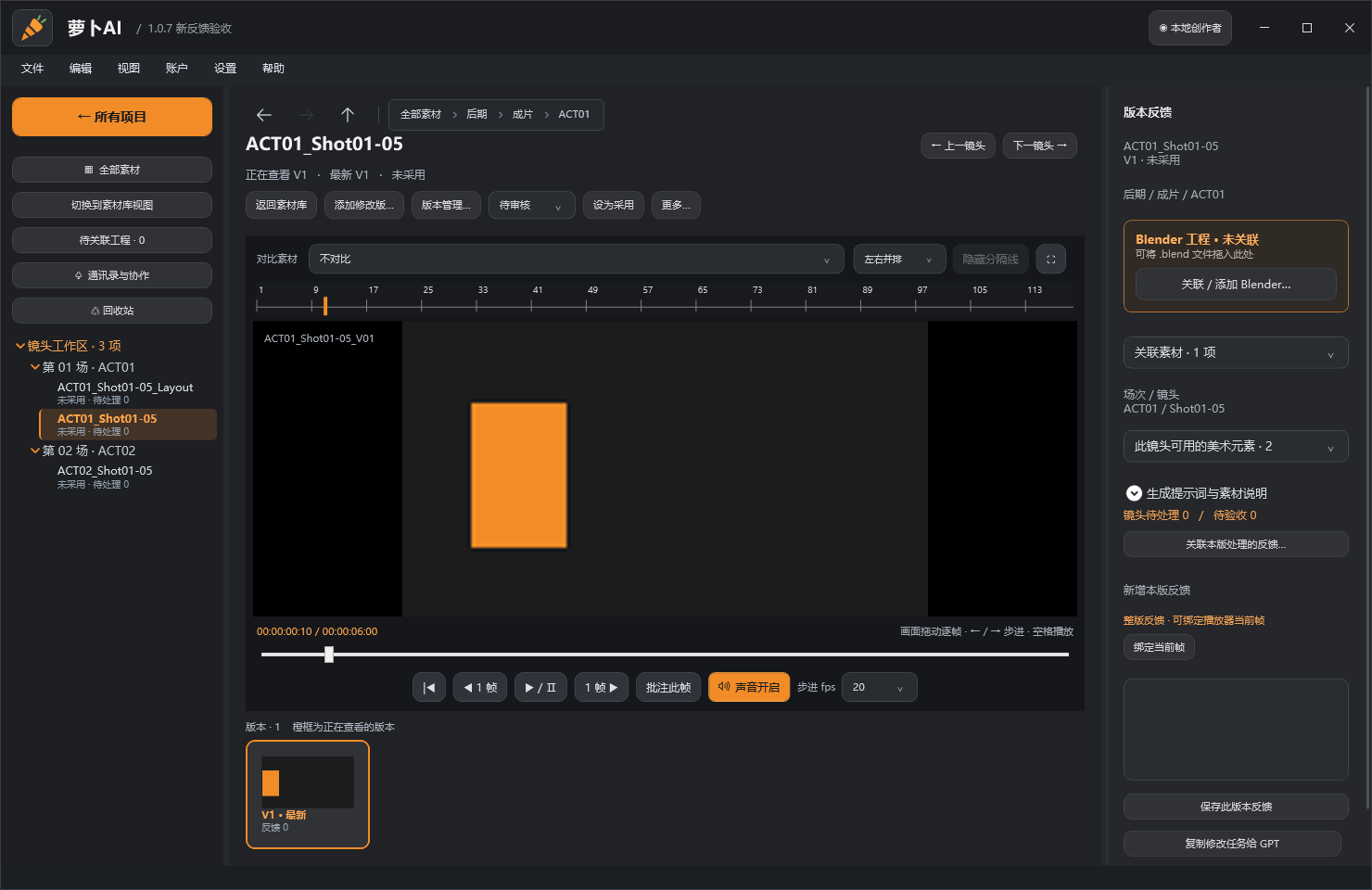This screenshot has height=890, width=1372.
Task: Click the 本地创作者 badge
Action: 1190,28
